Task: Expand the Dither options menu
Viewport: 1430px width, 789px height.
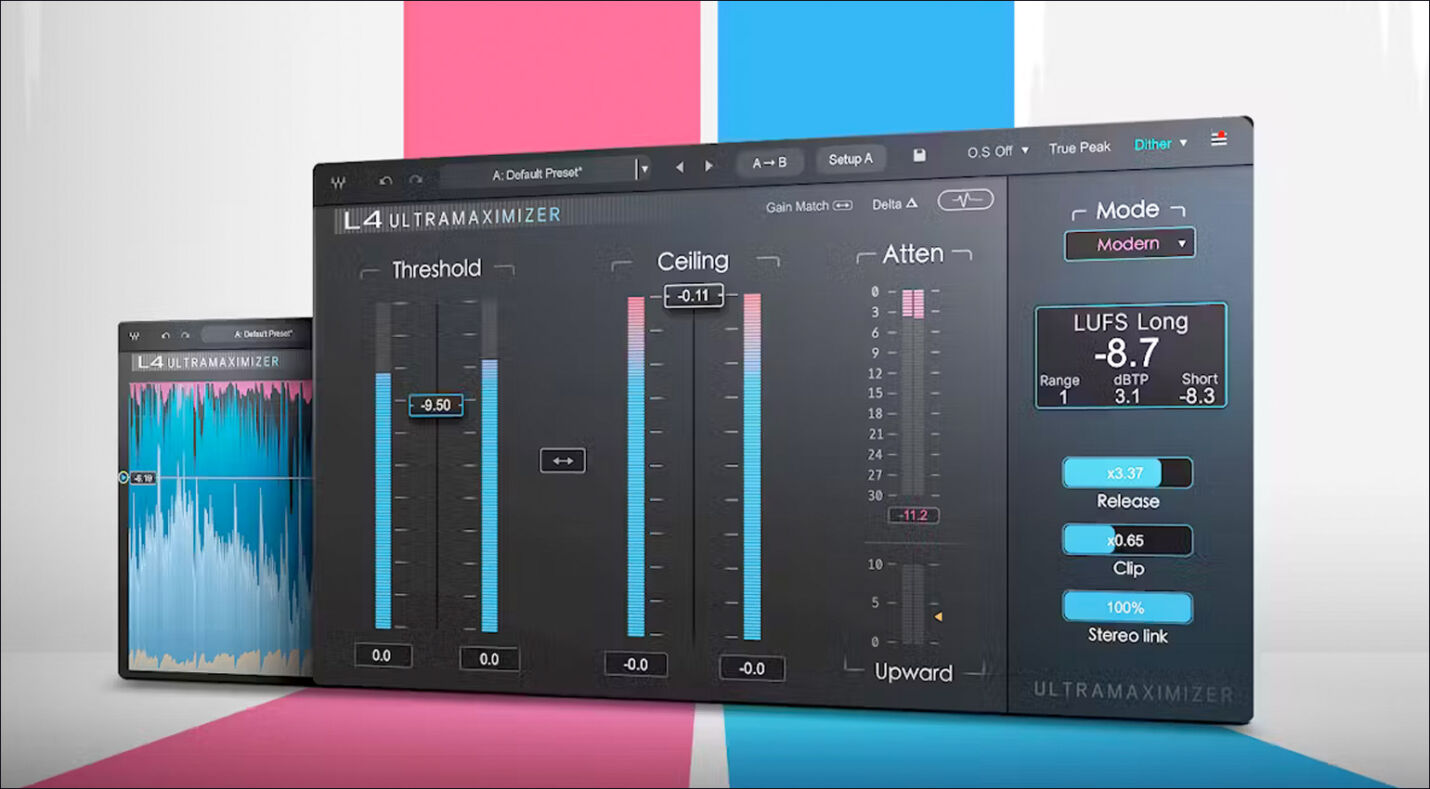Action: pyautogui.click(x=1158, y=144)
